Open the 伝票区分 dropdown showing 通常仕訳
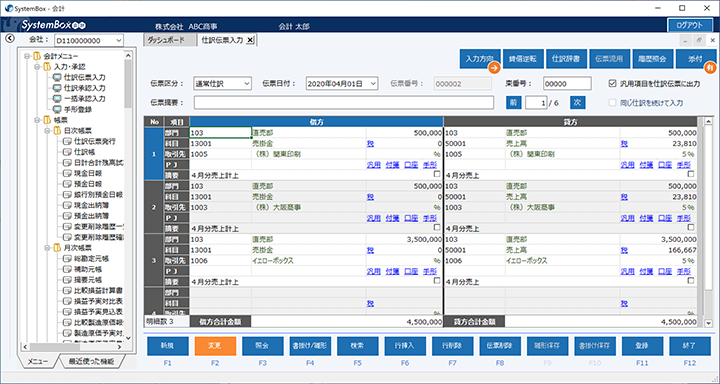This screenshot has height=384, width=720. (247, 84)
